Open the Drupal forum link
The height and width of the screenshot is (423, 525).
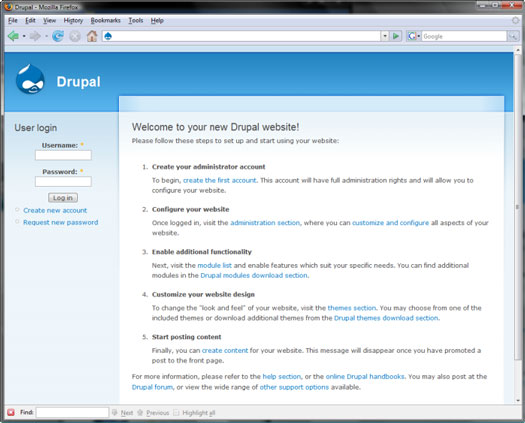pos(152,387)
